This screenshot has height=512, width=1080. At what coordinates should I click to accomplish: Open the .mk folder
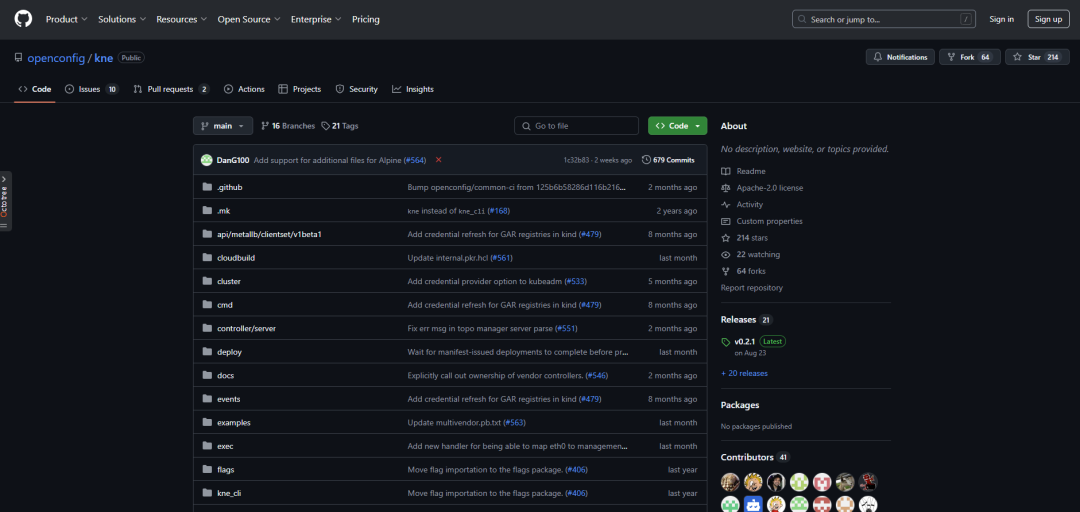pos(223,211)
